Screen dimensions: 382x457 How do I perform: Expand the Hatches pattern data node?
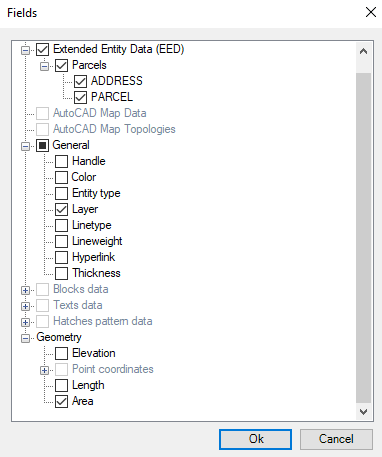coord(25,322)
